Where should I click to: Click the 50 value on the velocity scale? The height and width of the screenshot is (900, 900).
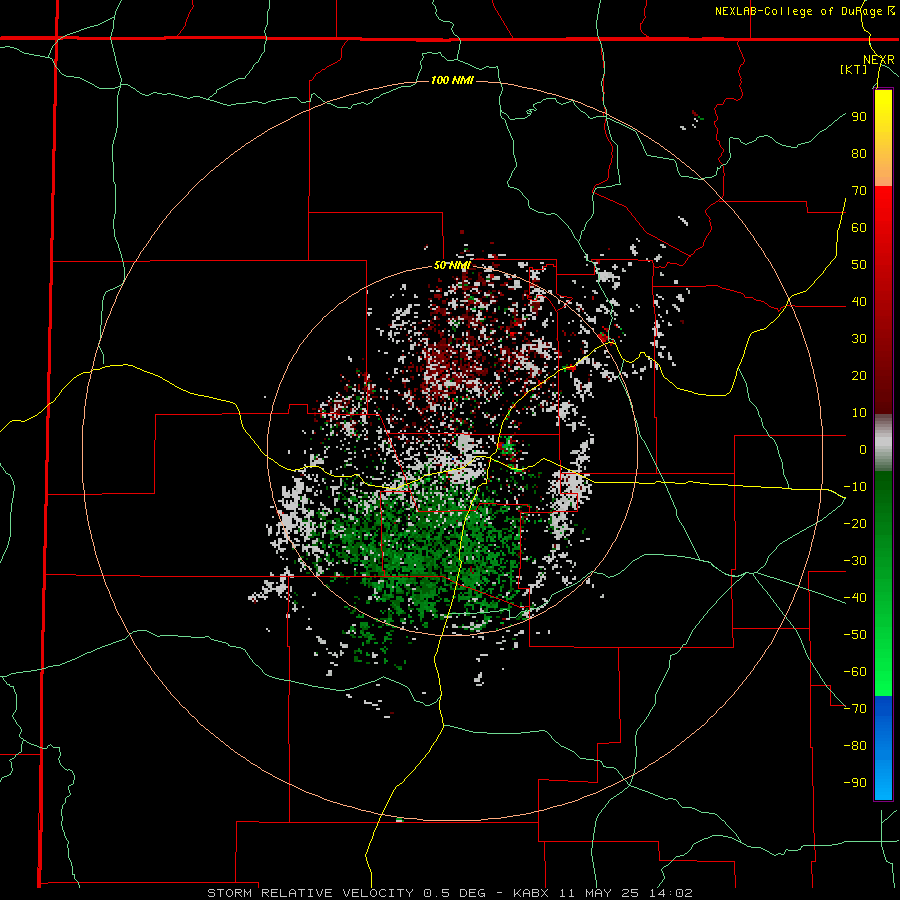coord(859,265)
